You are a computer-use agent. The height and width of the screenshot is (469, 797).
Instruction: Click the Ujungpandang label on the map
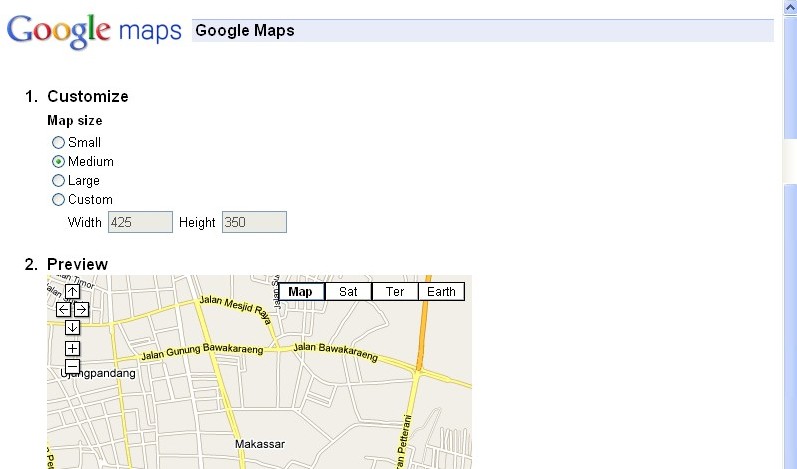tap(98, 373)
